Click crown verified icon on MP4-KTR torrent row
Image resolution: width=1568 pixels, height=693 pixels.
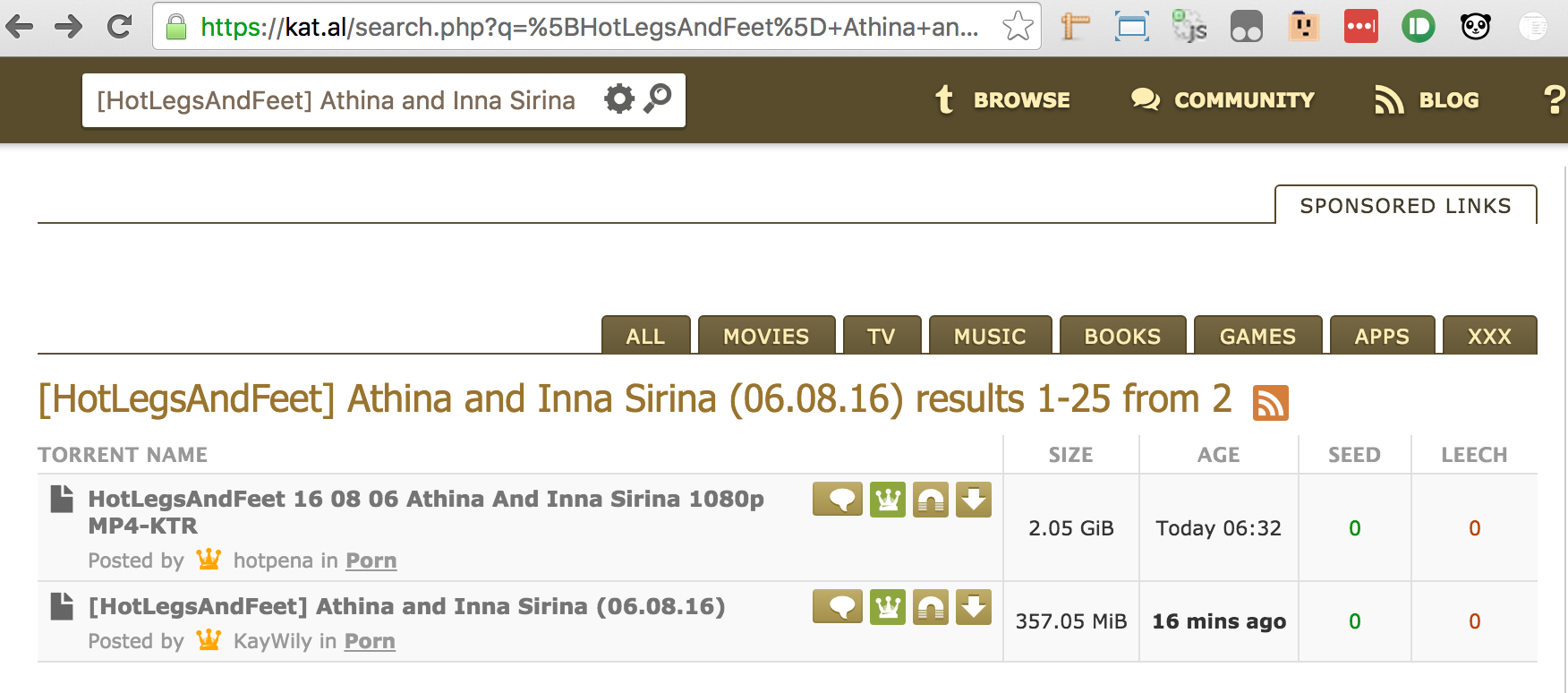tap(888, 500)
